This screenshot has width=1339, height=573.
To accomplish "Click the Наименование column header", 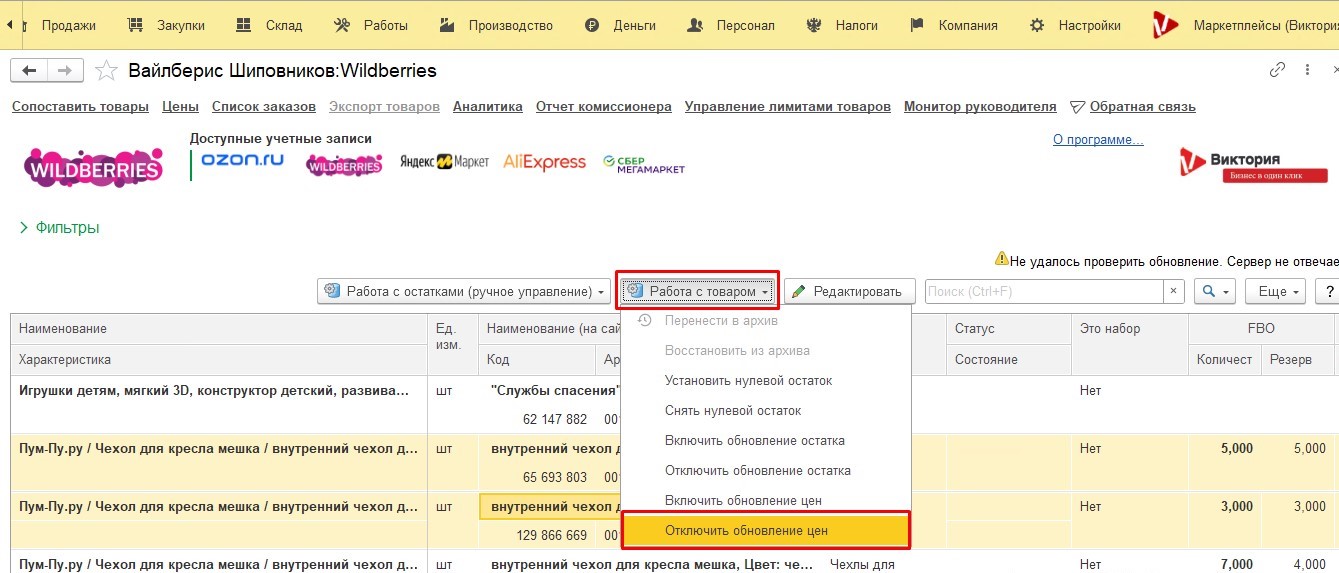I will pos(219,328).
